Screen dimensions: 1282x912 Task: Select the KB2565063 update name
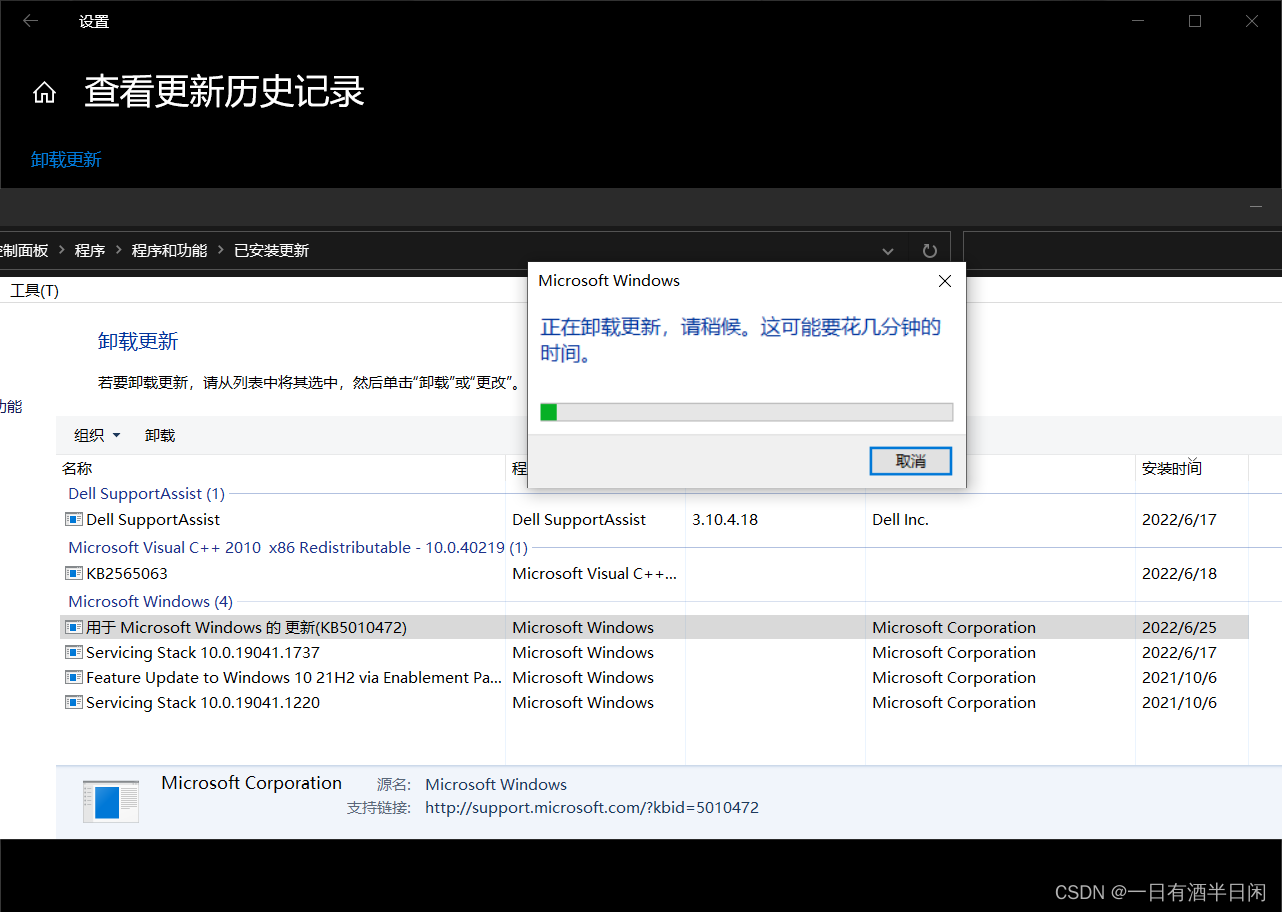[x=127, y=573]
